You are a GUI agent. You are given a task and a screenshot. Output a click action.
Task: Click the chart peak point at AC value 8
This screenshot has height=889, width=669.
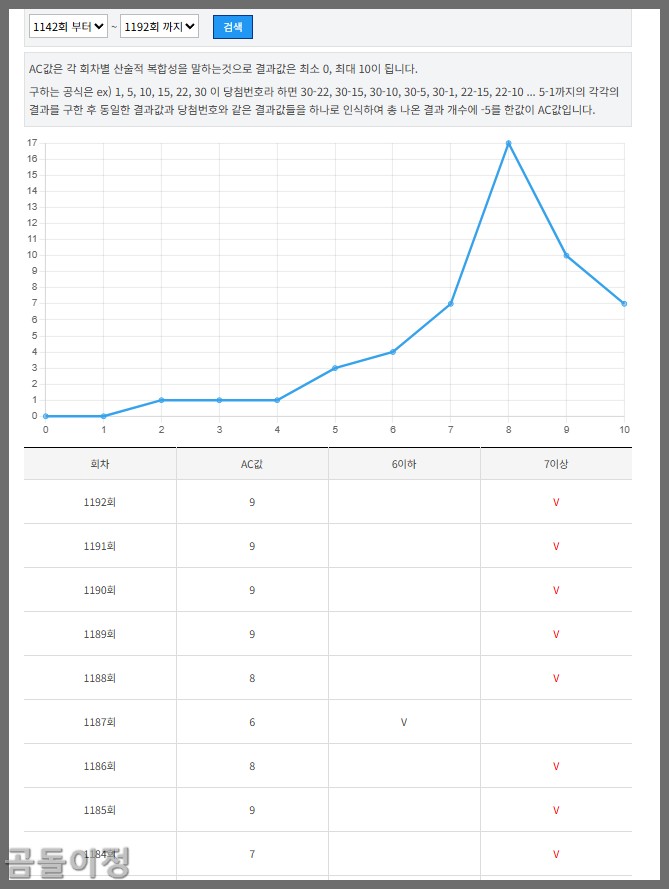(x=509, y=143)
